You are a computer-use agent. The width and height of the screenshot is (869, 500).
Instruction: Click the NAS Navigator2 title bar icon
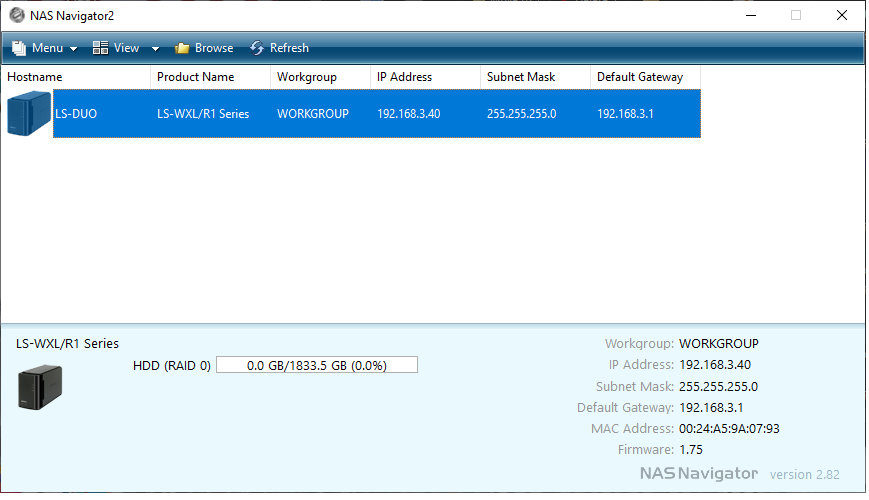(x=17, y=15)
